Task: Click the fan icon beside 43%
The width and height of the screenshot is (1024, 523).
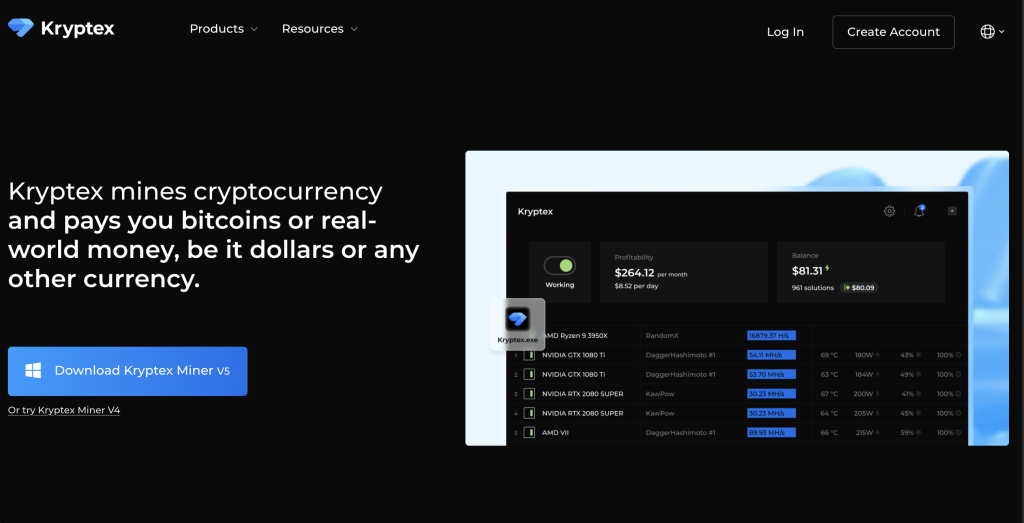Action: tap(919, 355)
